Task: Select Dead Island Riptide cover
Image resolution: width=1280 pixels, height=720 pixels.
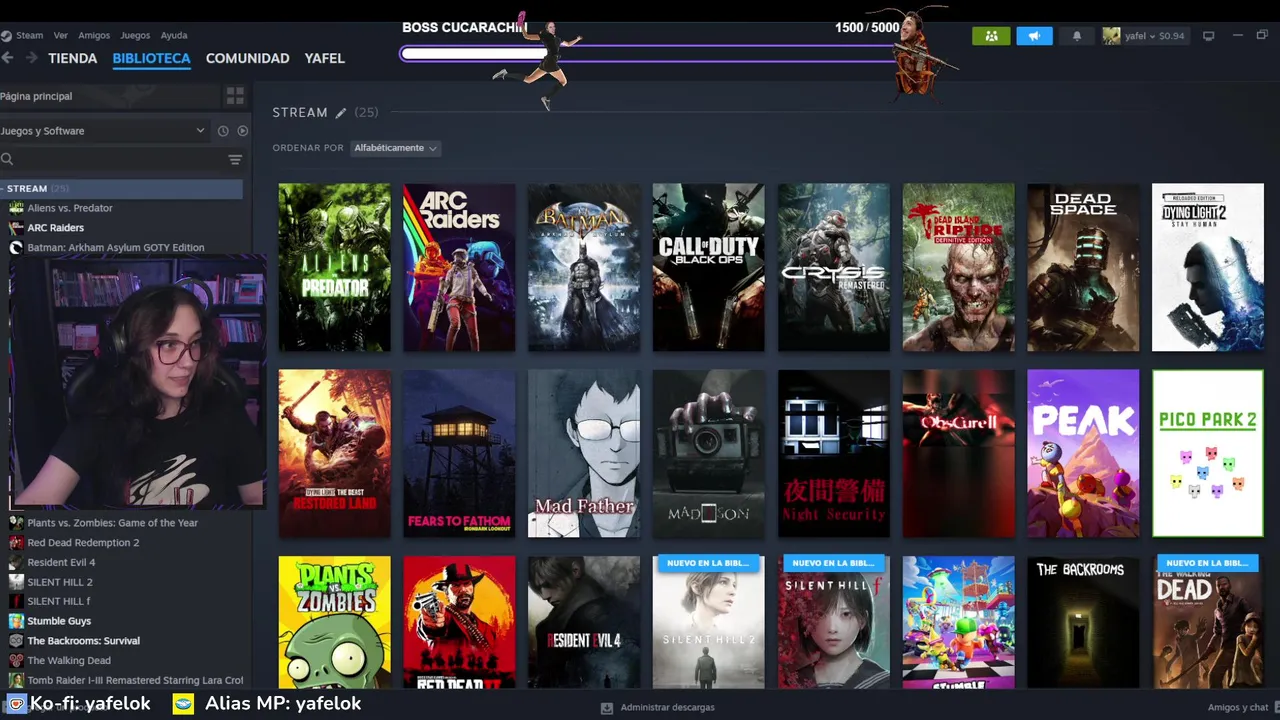Action: coord(958,267)
